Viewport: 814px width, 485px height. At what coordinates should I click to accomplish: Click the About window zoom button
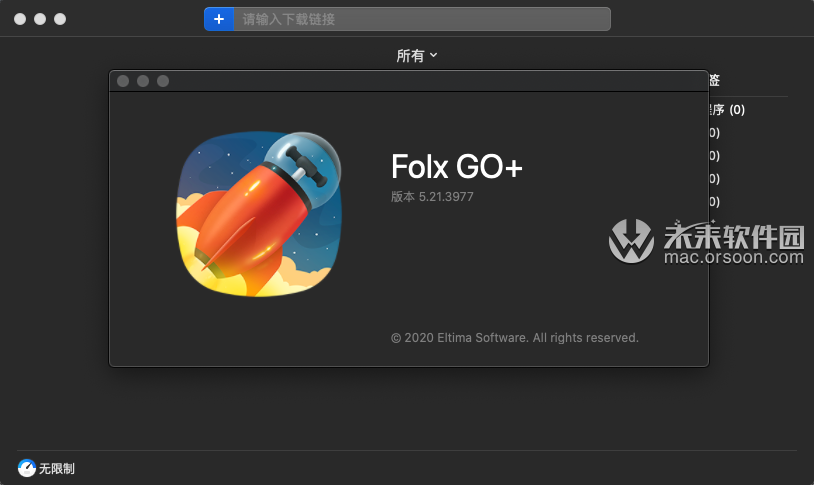[x=163, y=81]
